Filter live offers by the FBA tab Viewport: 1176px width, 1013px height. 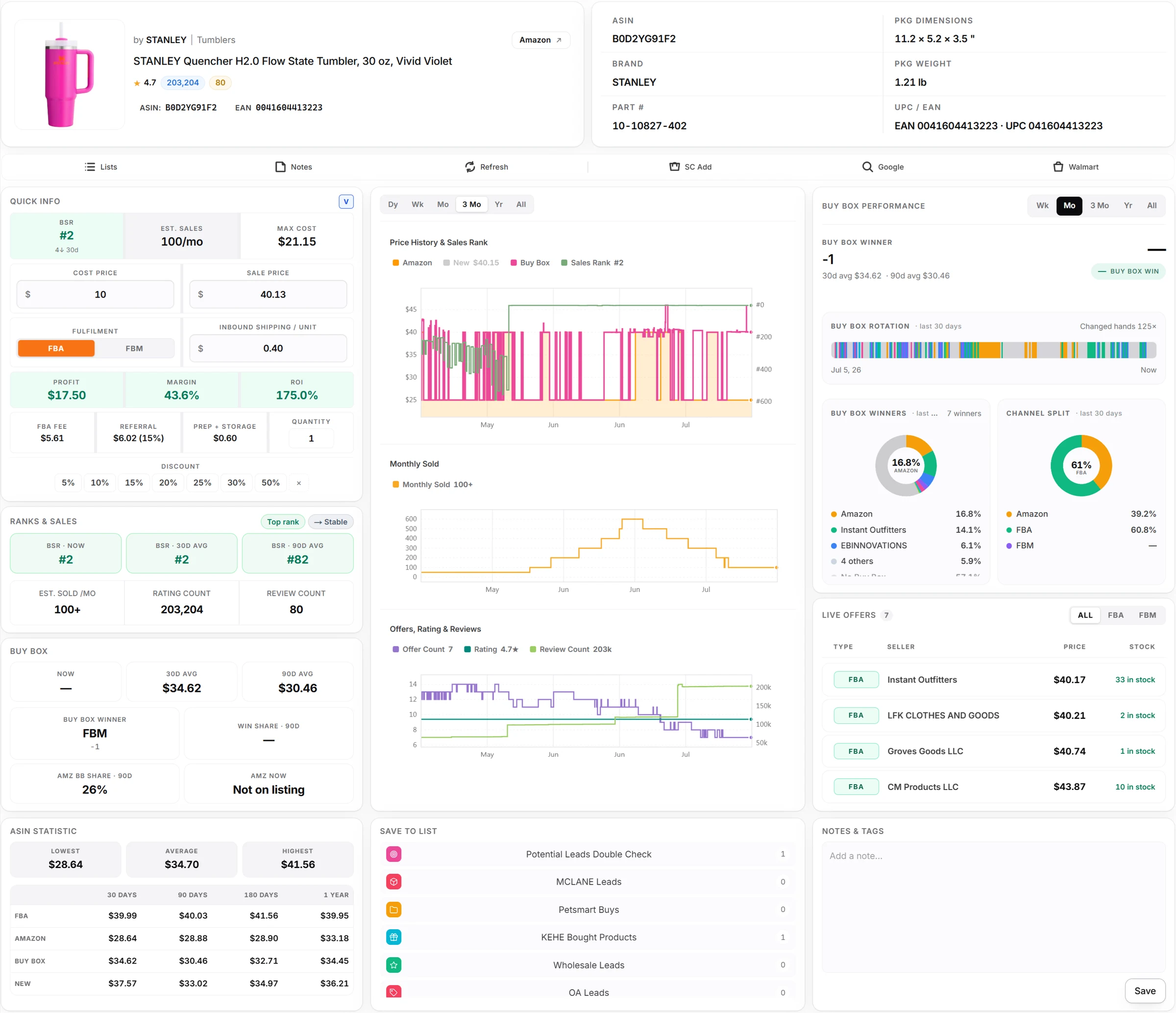pos(1115,615)
